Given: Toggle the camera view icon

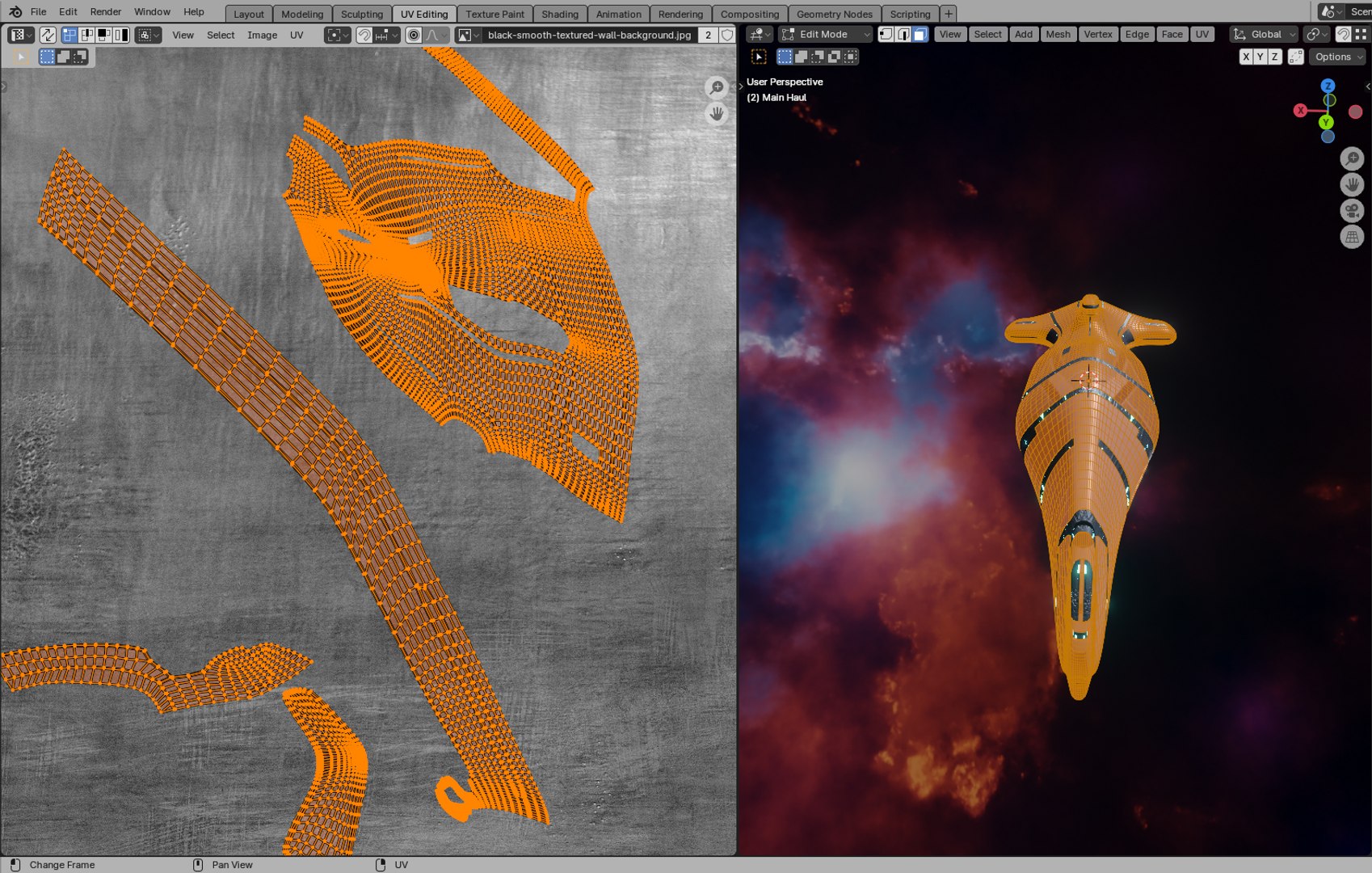Looking at the screenshot, I should pos(1352,211).
